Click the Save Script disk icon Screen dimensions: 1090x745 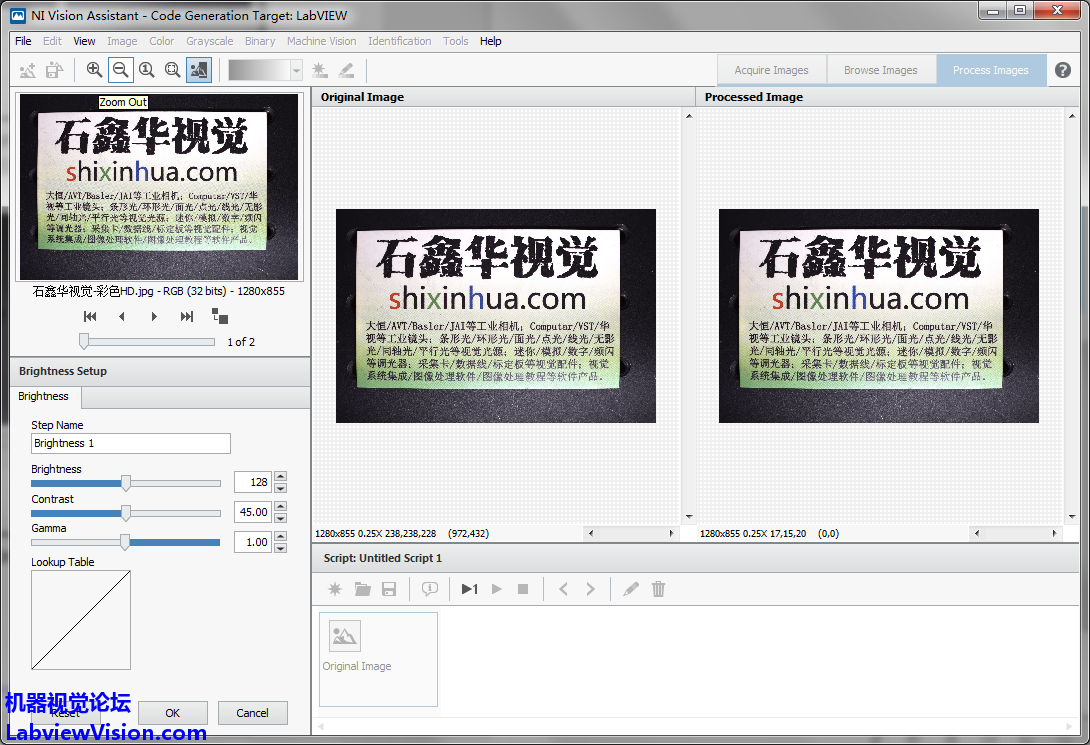coord(389,589)
